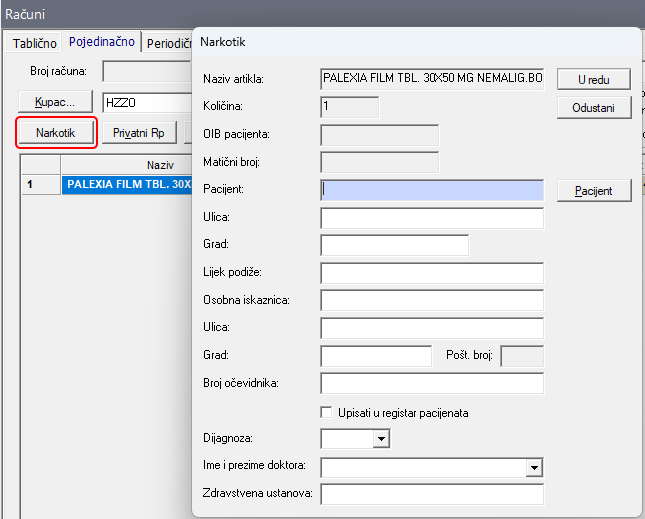This screenshot has height=519, width=645.
Task: Switch to the Tablično tab
Action: [x=34, y=43]
